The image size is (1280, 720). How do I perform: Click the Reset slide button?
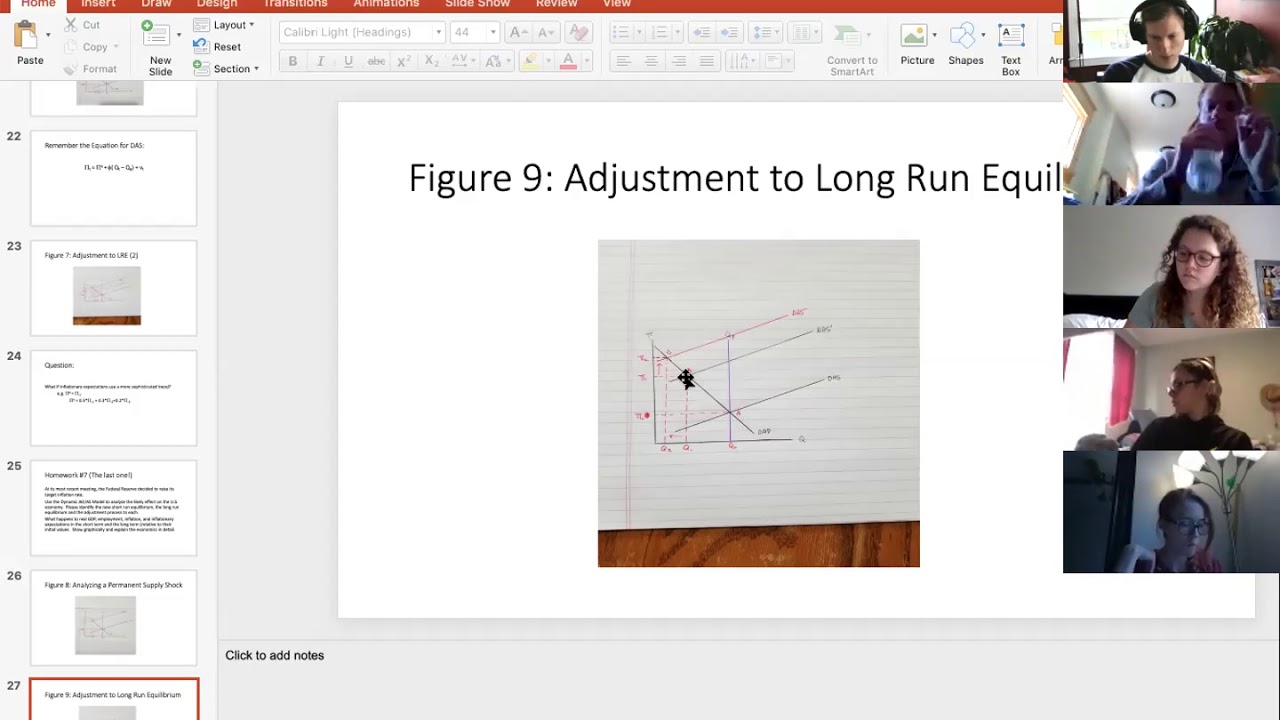(217, 47)
